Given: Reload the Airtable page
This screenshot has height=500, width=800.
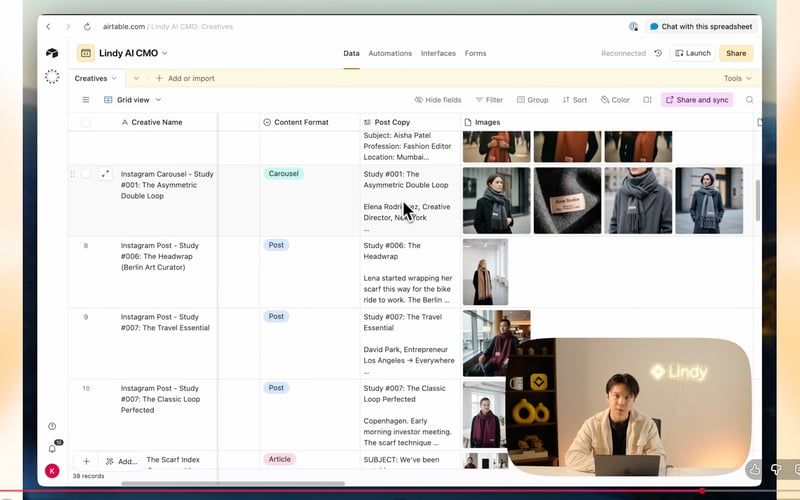Looking at the screenshot, I should coord(87,27).
